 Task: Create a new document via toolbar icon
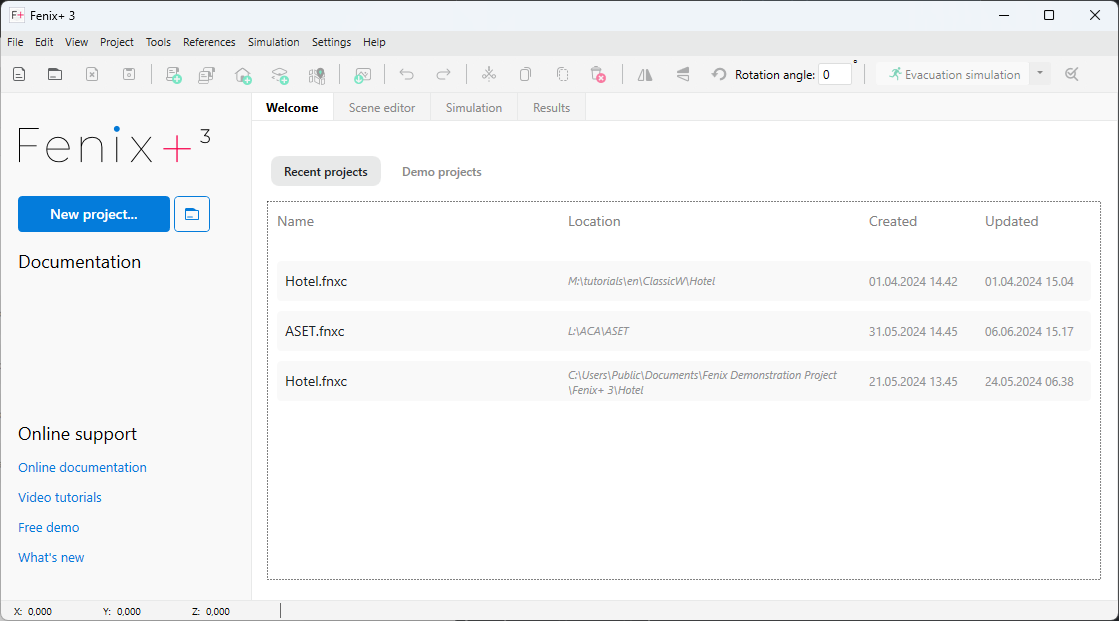coord(18,74)
